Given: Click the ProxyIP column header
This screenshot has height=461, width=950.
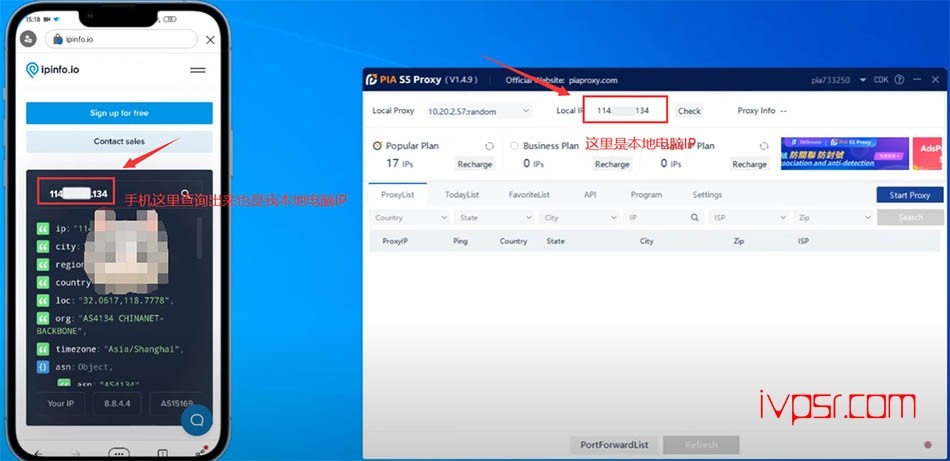Looking at the screenshot, I should tap(395, 241).
